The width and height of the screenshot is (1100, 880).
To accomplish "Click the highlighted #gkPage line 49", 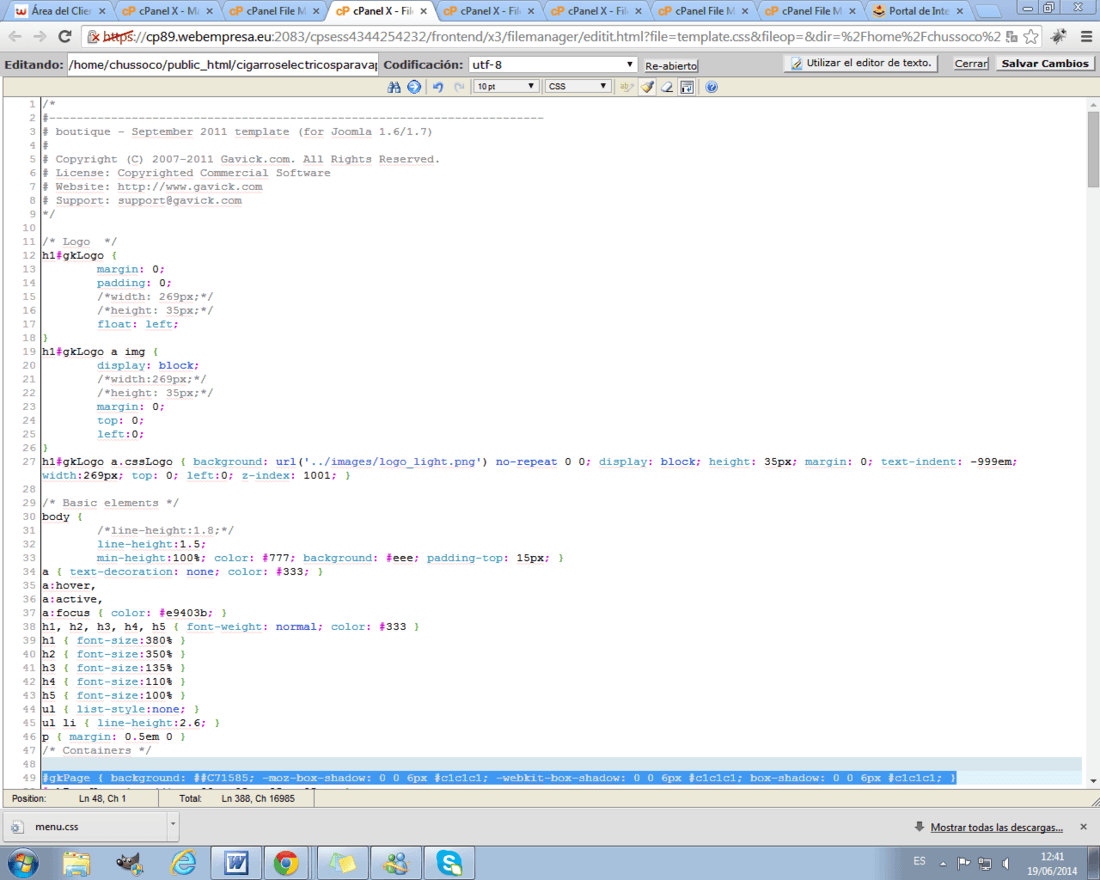I will click(499, 778).
